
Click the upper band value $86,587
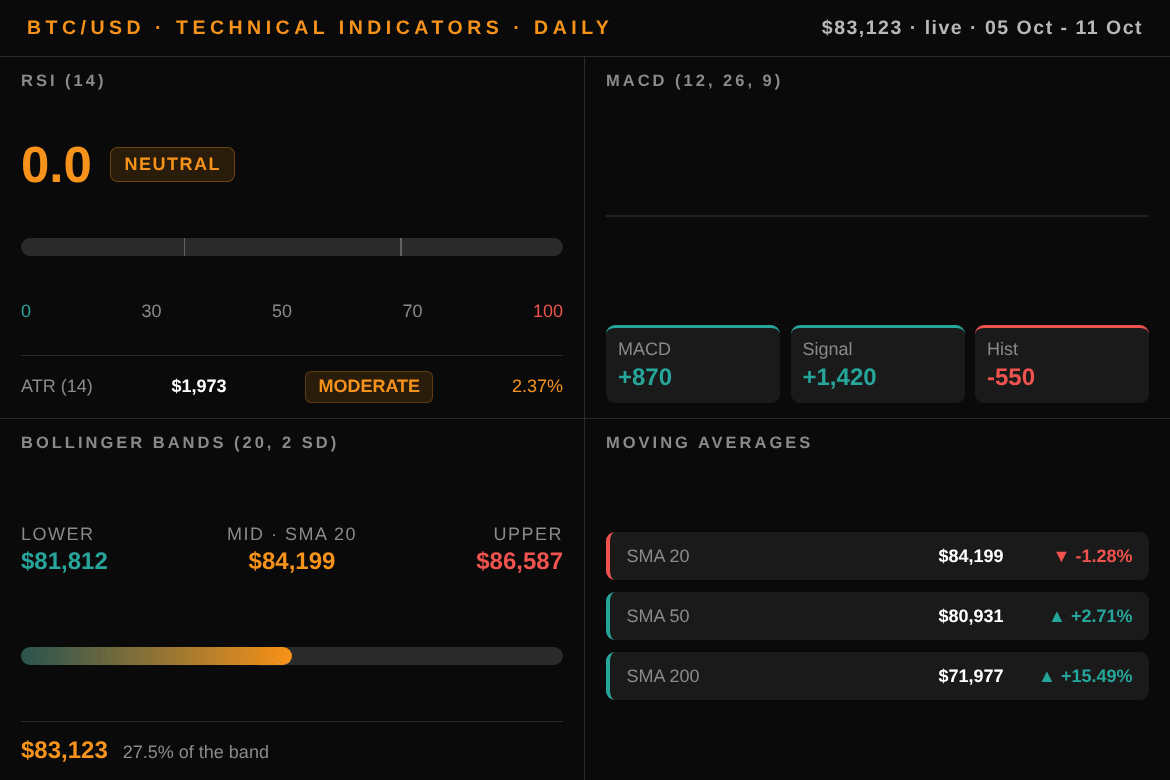(x=519, y=561)
